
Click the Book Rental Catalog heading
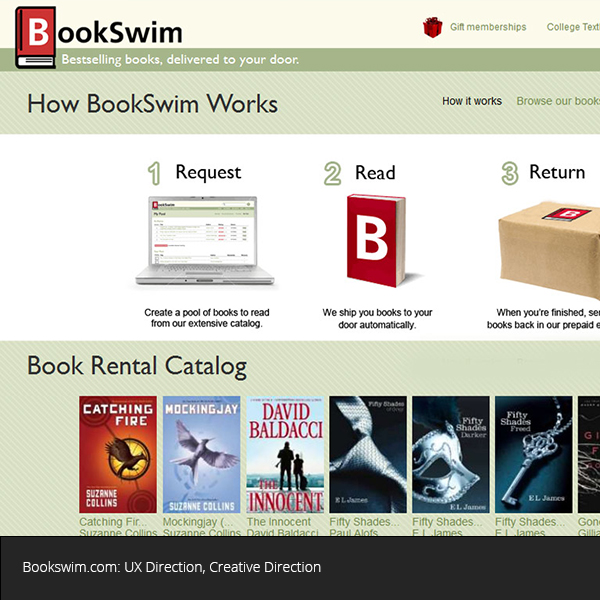tap(137, 366)
